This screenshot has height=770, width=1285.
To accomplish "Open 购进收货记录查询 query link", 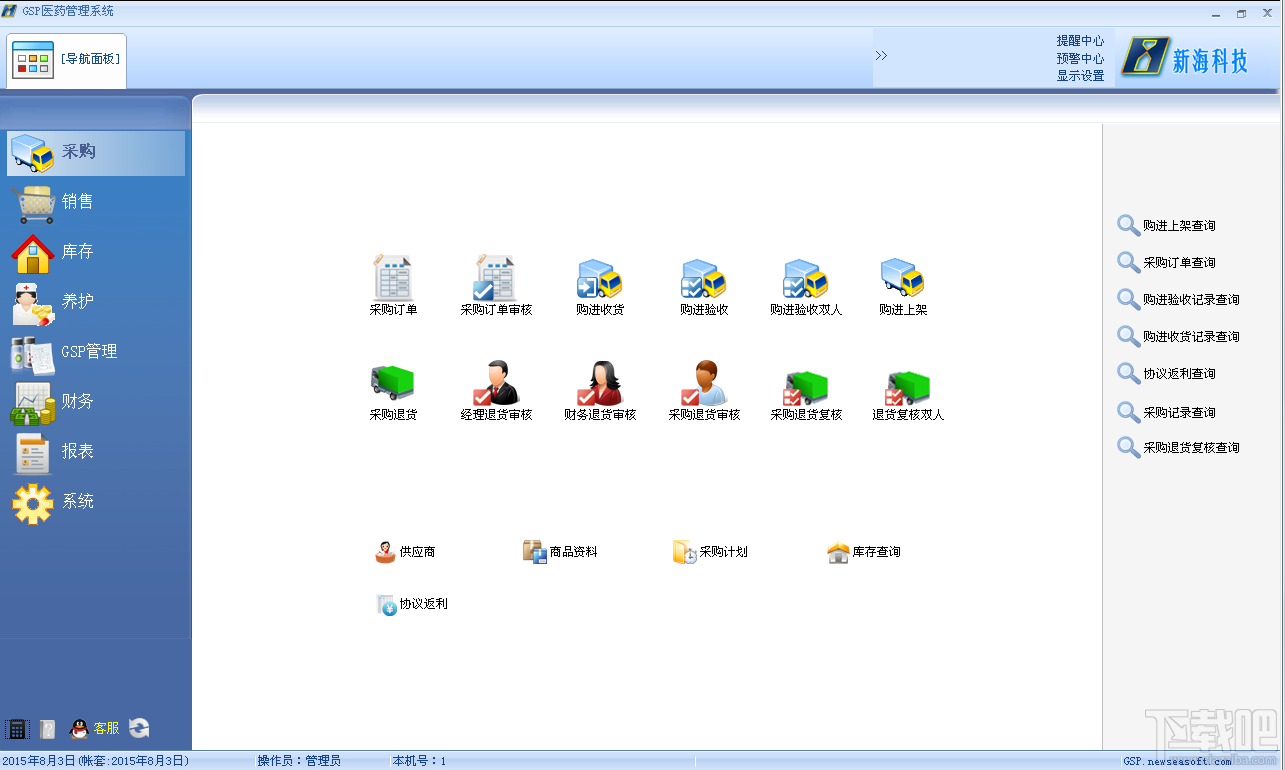I will (x=1178, y=337).
